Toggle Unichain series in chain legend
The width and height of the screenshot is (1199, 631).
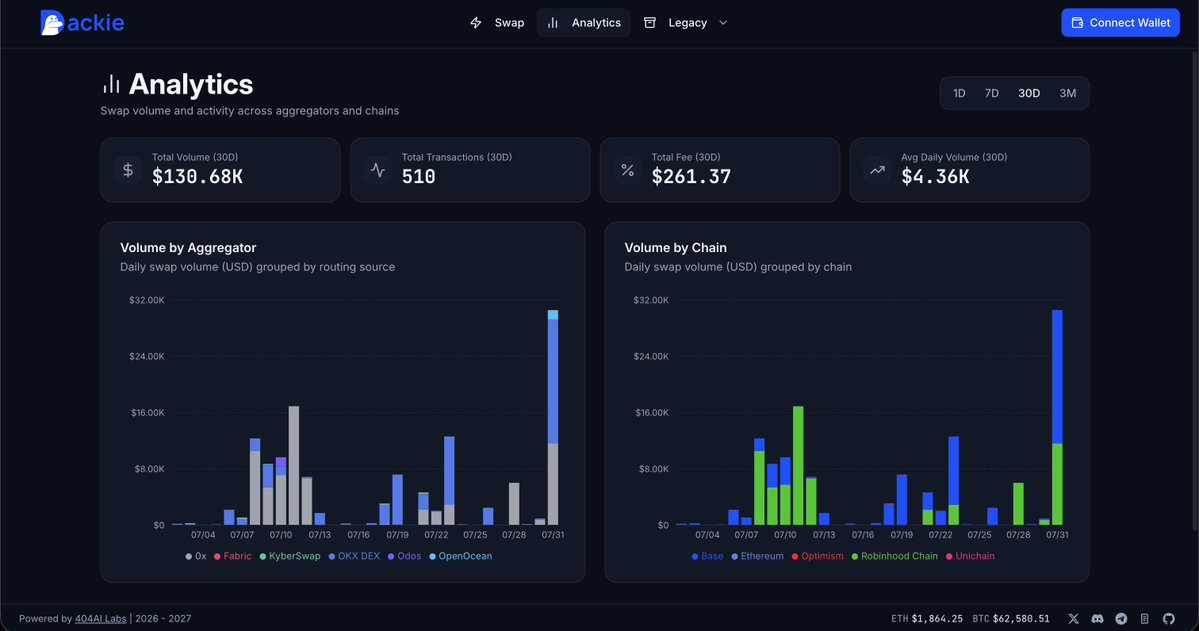coord(970,556)
